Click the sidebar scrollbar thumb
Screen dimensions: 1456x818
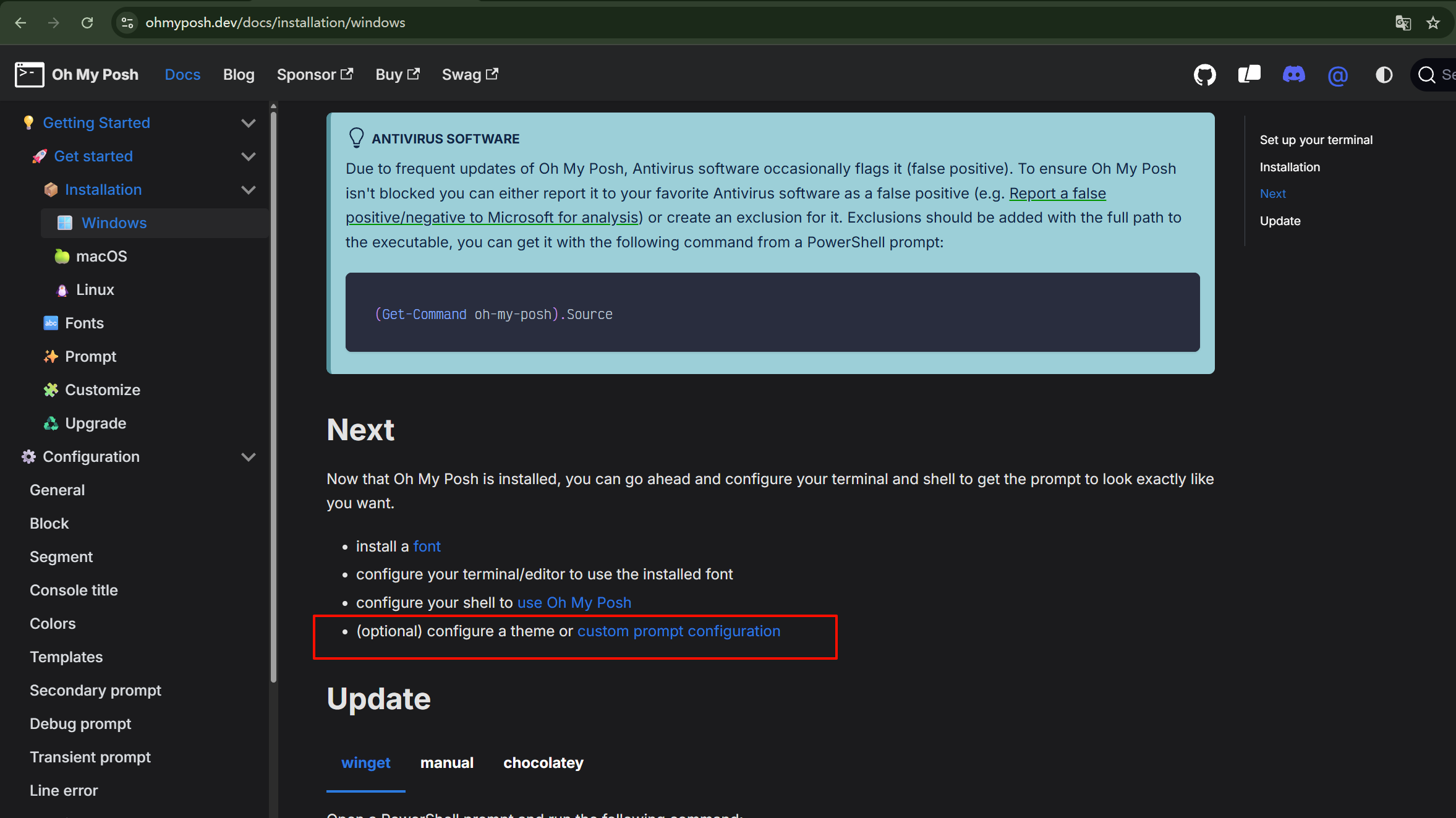tap(273, 396)
